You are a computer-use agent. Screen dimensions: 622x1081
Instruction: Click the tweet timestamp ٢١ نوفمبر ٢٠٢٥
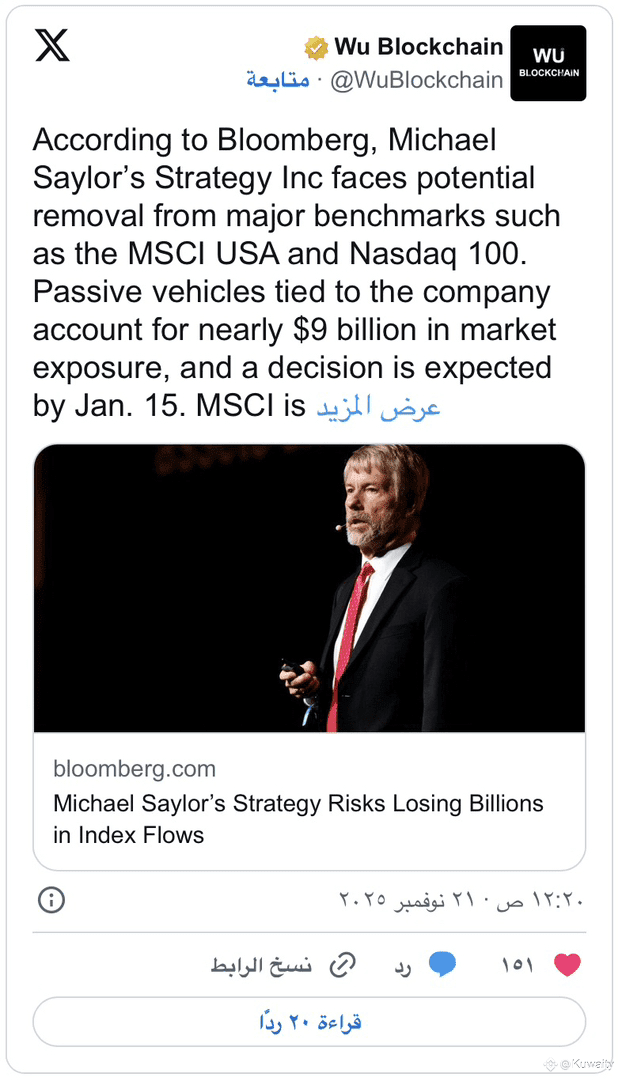click(459, 900)
